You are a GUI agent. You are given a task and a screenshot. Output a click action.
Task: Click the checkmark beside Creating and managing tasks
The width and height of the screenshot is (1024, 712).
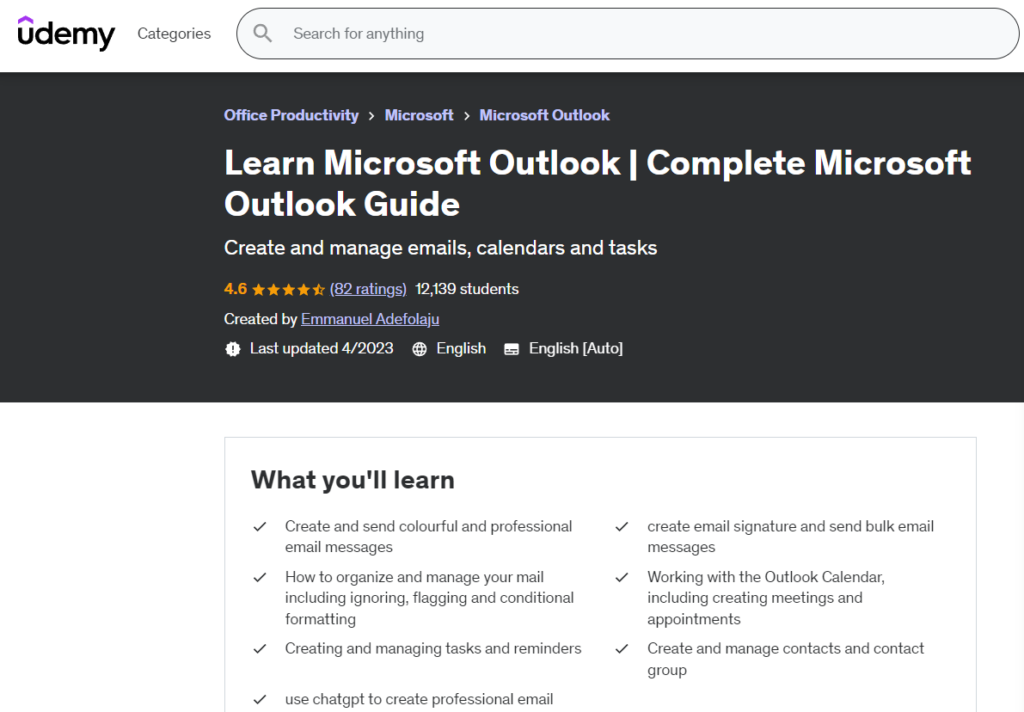pyautogui.click(x=260, y=648)
